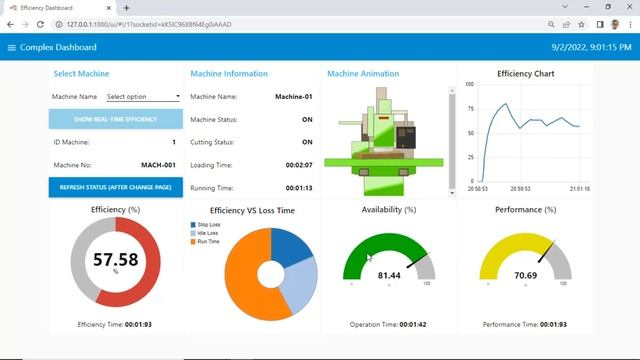The width and height of the screenshot is (640, 360).
Task: Click the Machine Information heading
Action: [229, 74]
